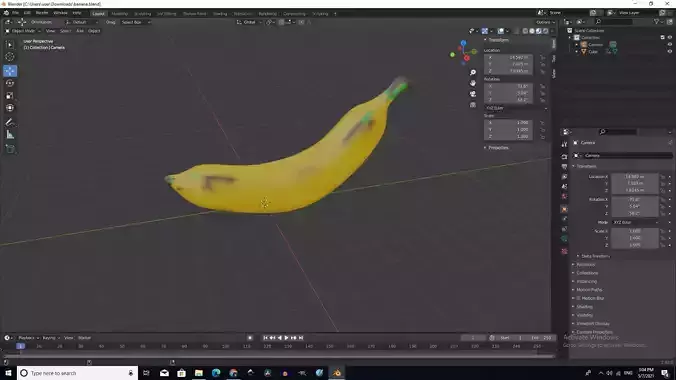Enable the Motion Blur checkbox

pos(579,298)
